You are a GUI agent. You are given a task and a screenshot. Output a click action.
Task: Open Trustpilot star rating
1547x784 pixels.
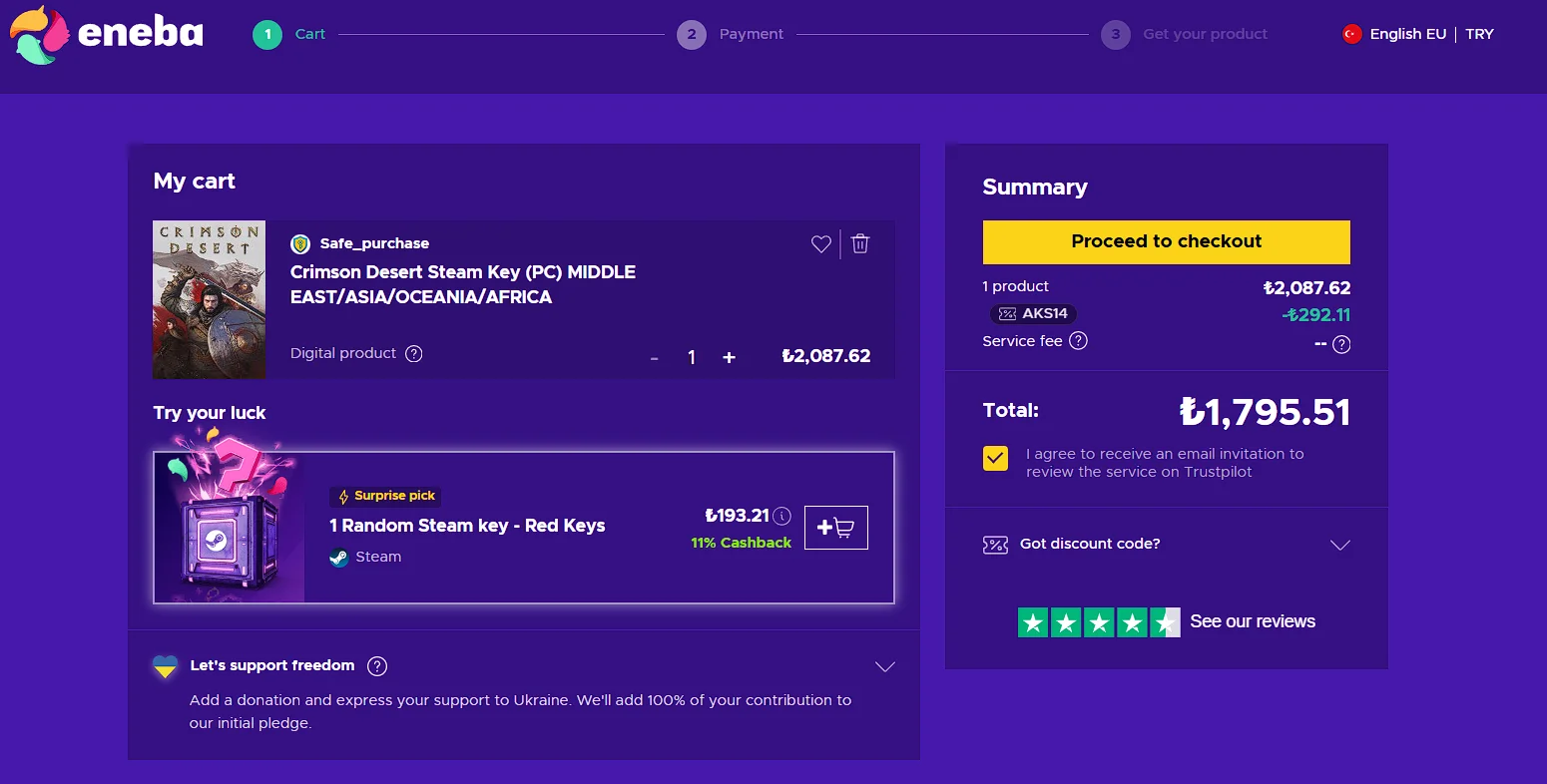[x=1099, y=622]
